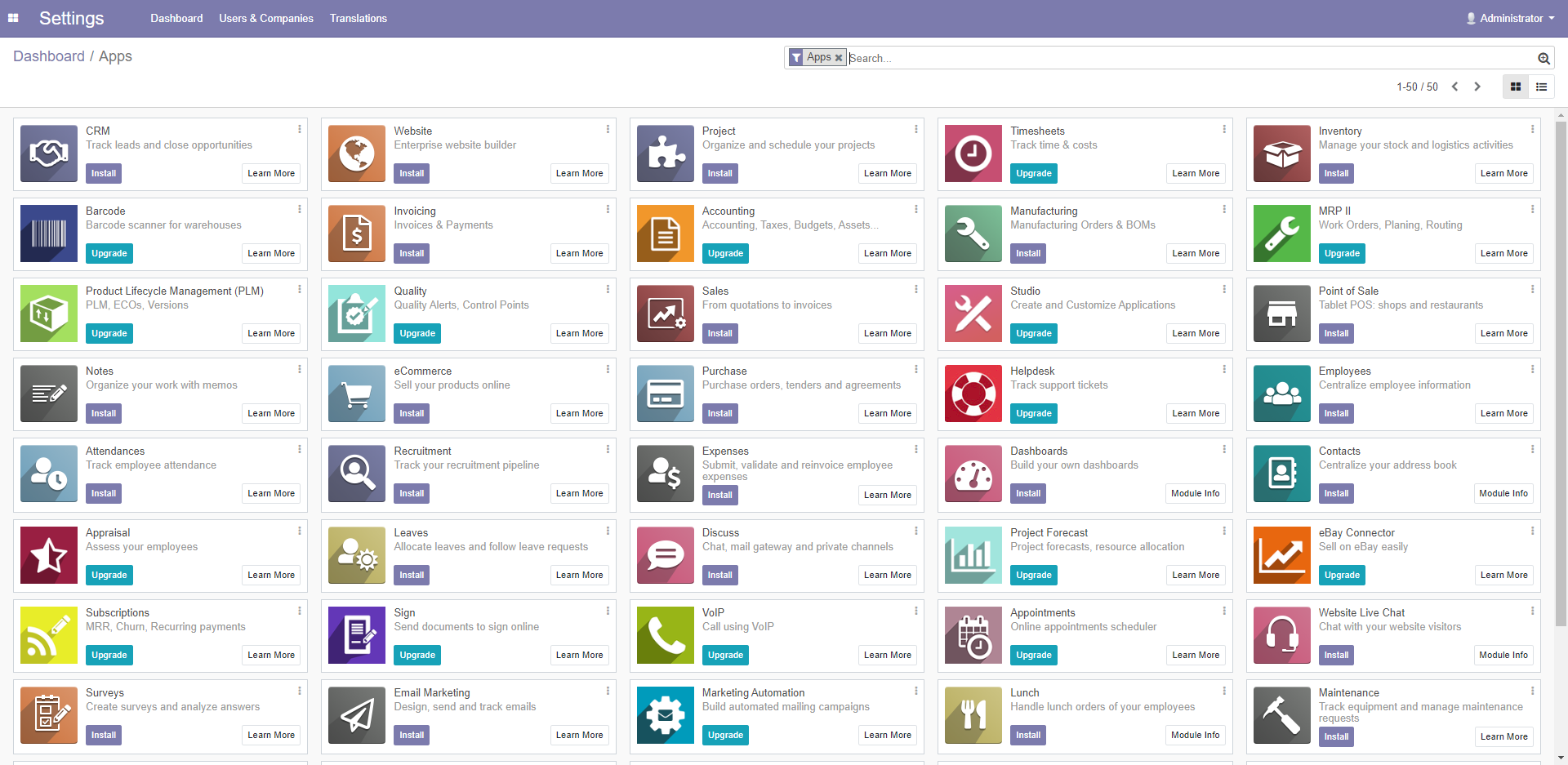Click the Manufacturing wrench icon
Image resolution: width=1568 pixels, height=765 pixels.
pos(973,234)
